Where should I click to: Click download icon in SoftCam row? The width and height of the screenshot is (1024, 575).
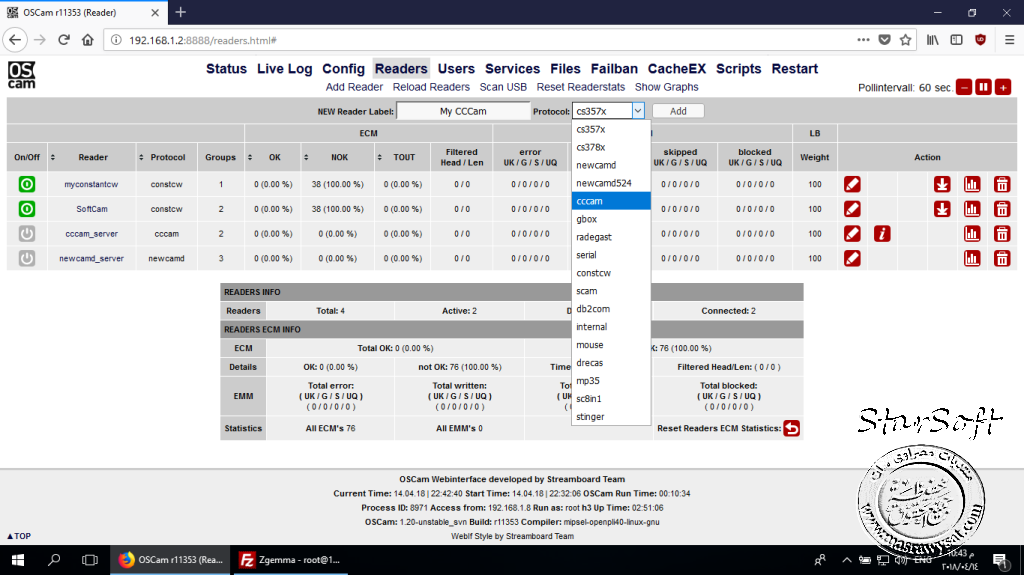pyautogui.click(x=942, y=209)
